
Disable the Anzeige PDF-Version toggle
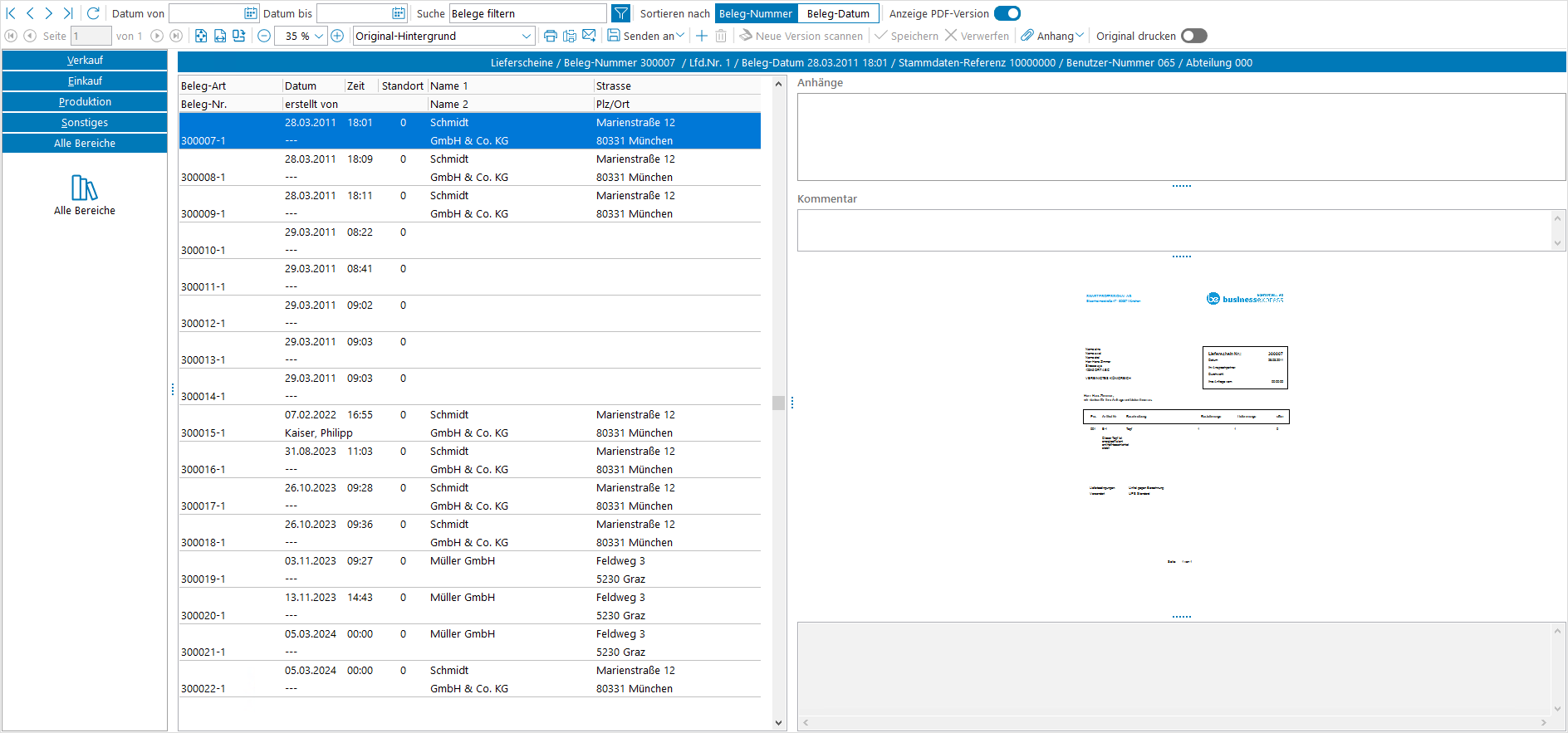[1007, 13]
